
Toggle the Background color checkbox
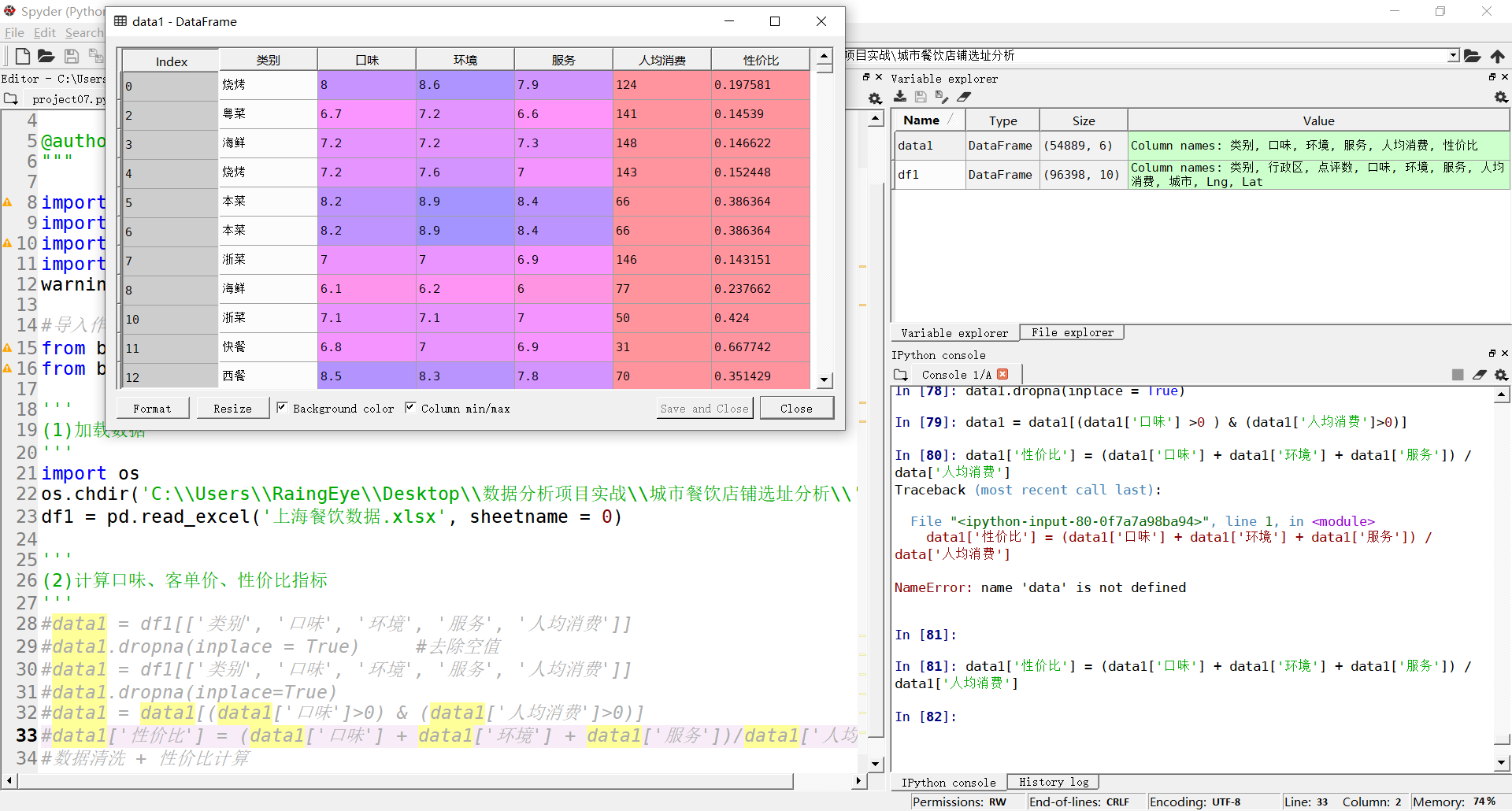coord(282,408)
